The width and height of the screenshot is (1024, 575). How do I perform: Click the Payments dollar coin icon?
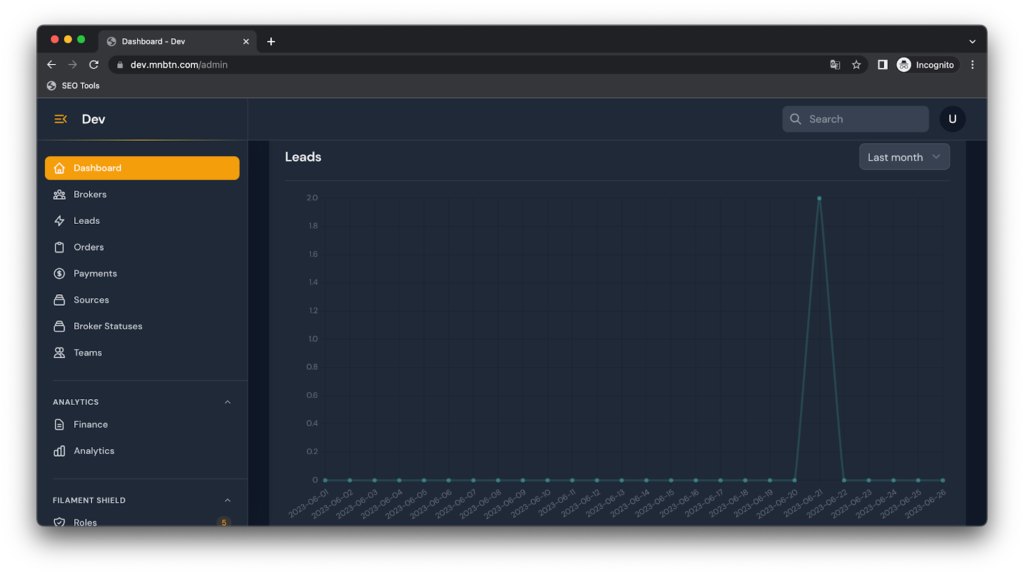pyautogui.click(x=60, y=274)
